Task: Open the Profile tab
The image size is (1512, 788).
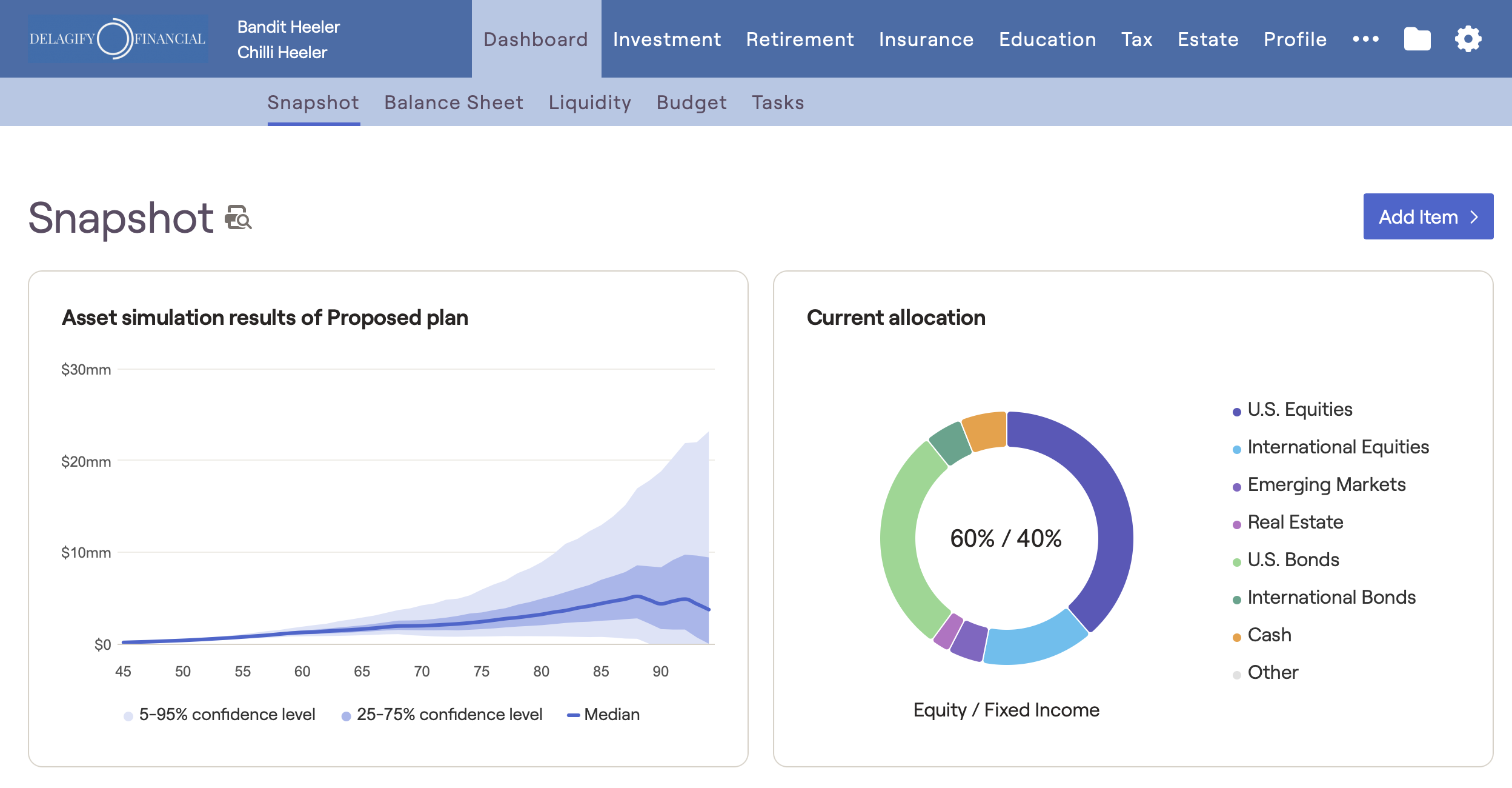Action: pos(1295,39)
